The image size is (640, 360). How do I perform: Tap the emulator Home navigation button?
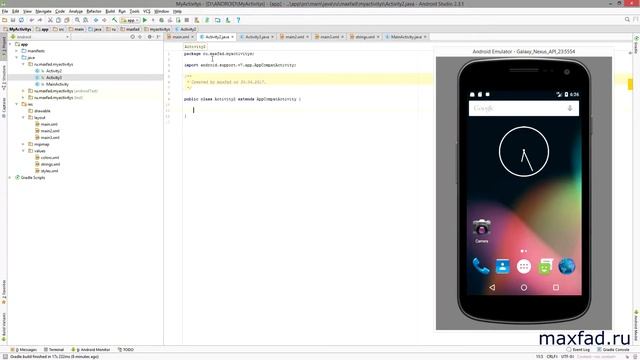524,287
